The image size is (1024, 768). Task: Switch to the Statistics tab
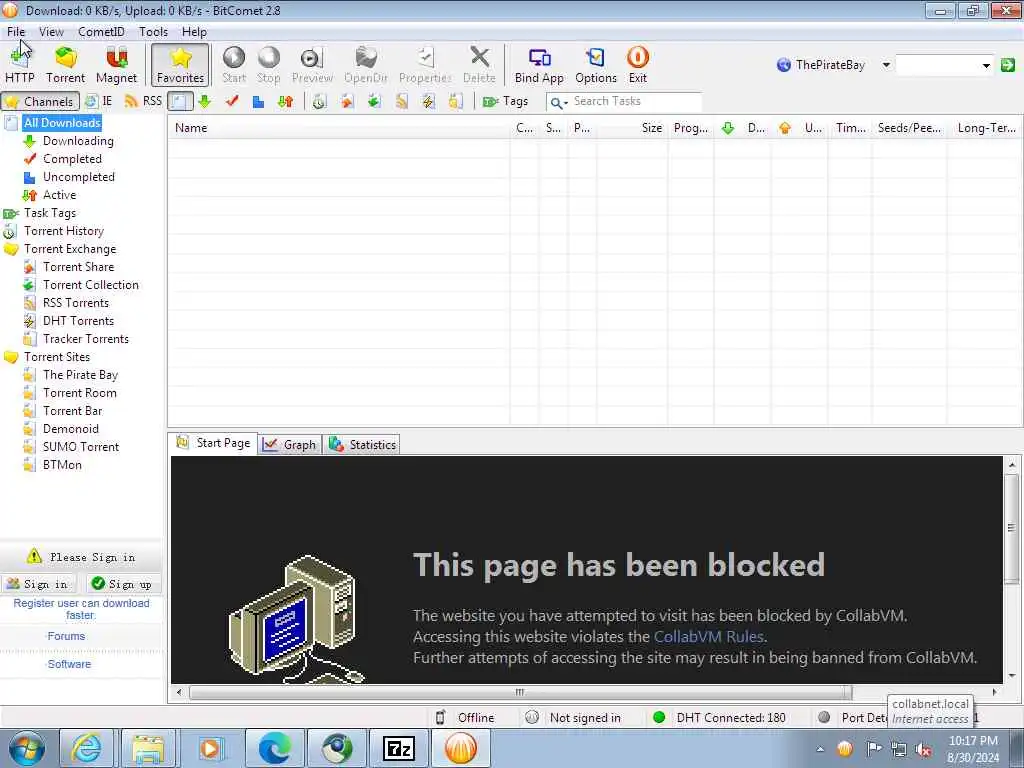click(362, 445)
